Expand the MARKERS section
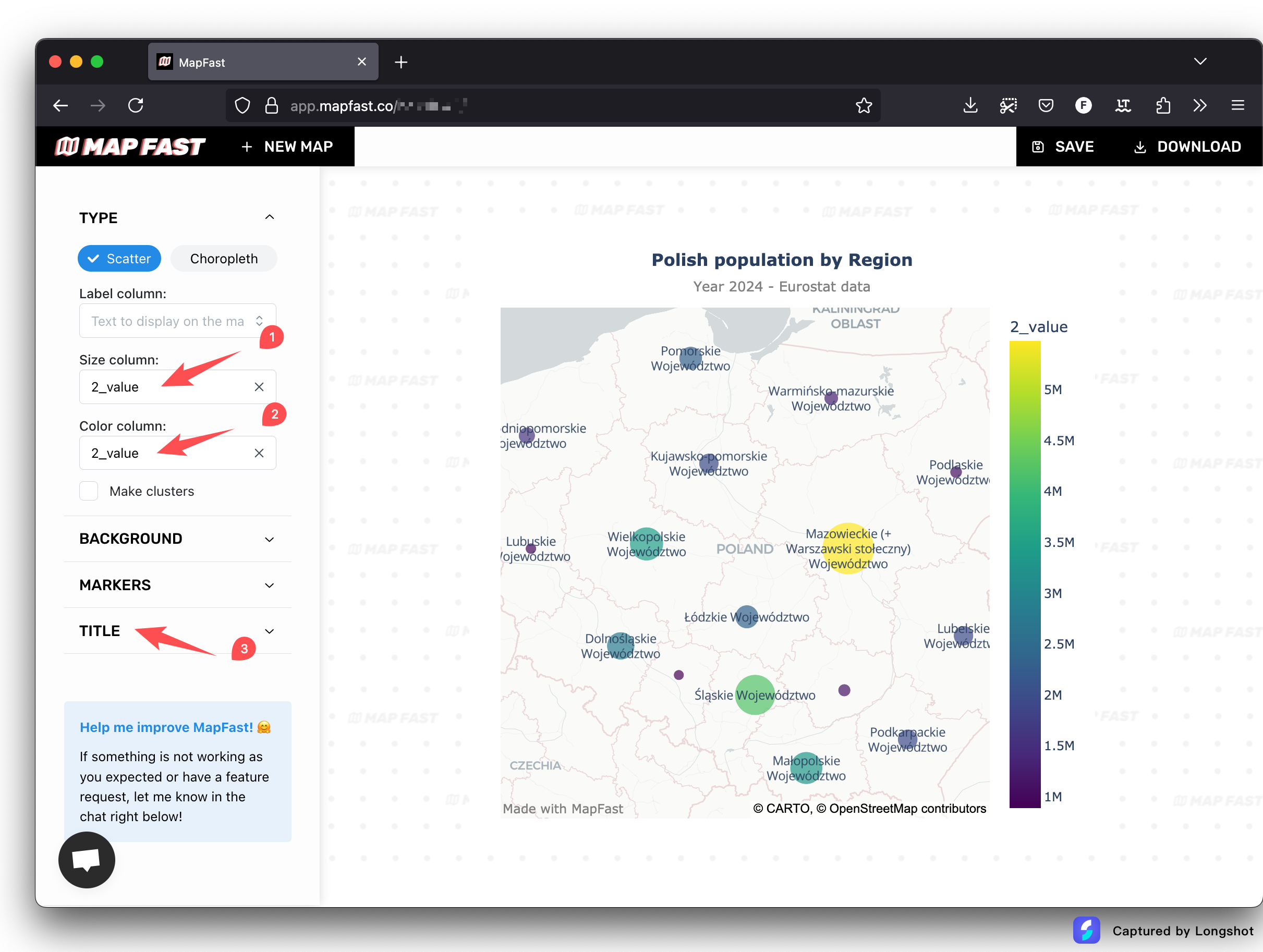This screenshot has width=1263, height=952. click(x=178, y=585)
